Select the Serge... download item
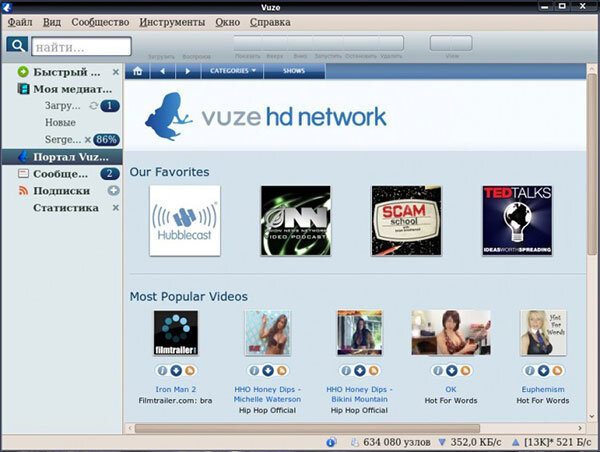Viewport: 600px width, 452px height. coord(63,139)
